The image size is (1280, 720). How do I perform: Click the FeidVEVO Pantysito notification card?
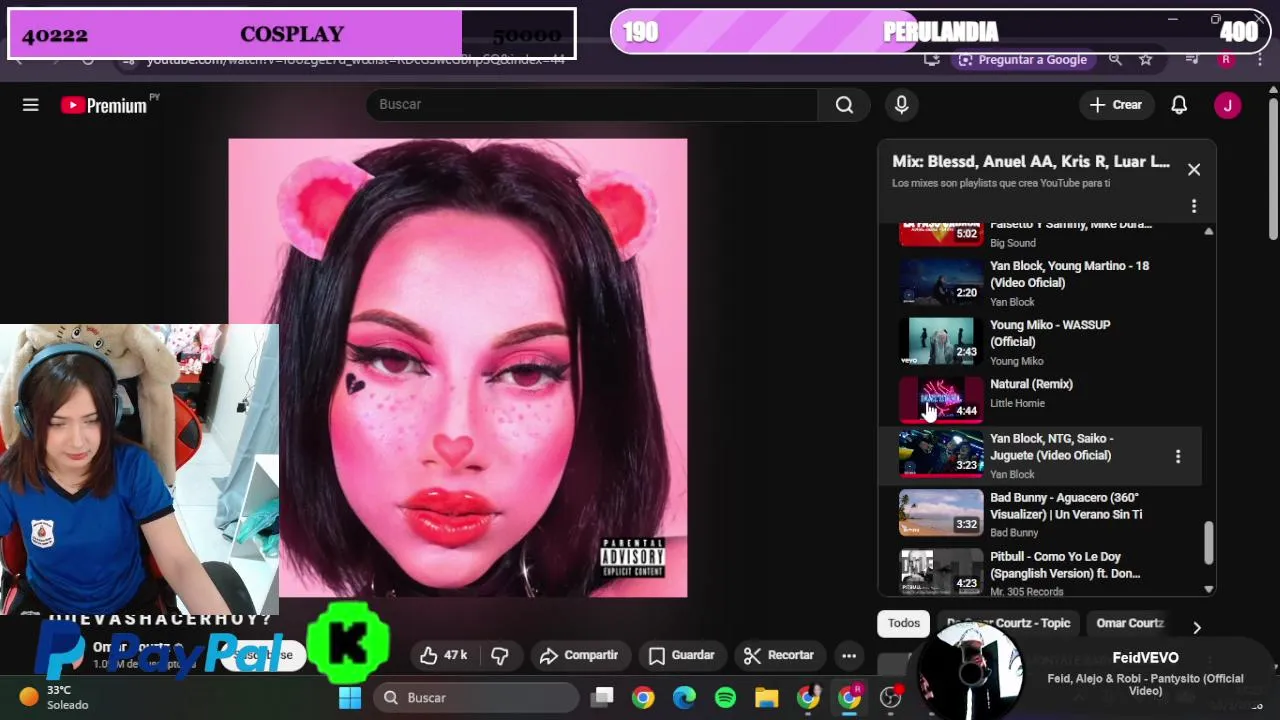coord(1095,672)
